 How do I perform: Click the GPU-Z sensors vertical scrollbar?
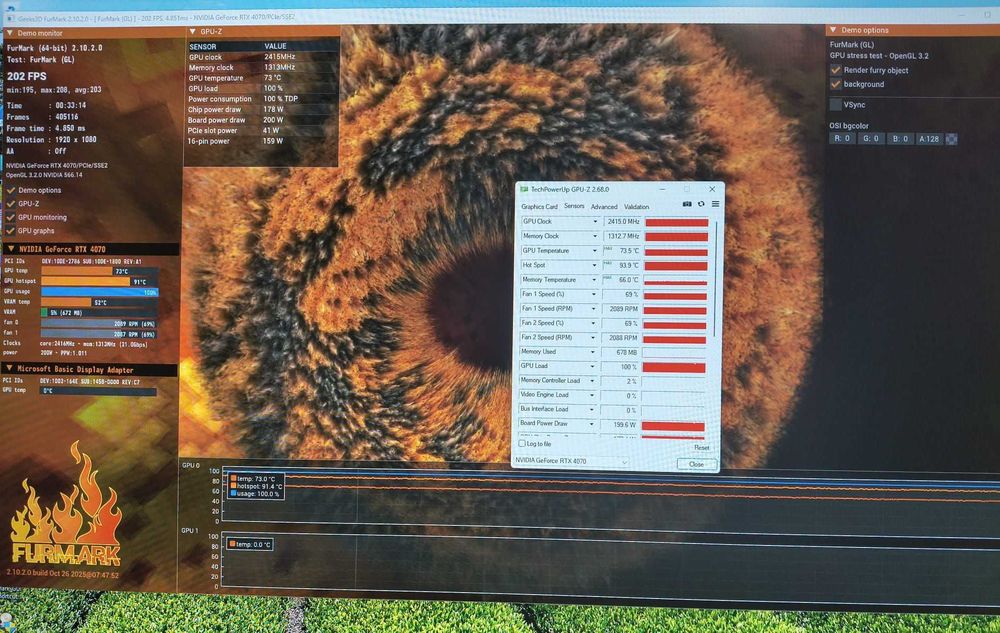click(x=716, y=279)
